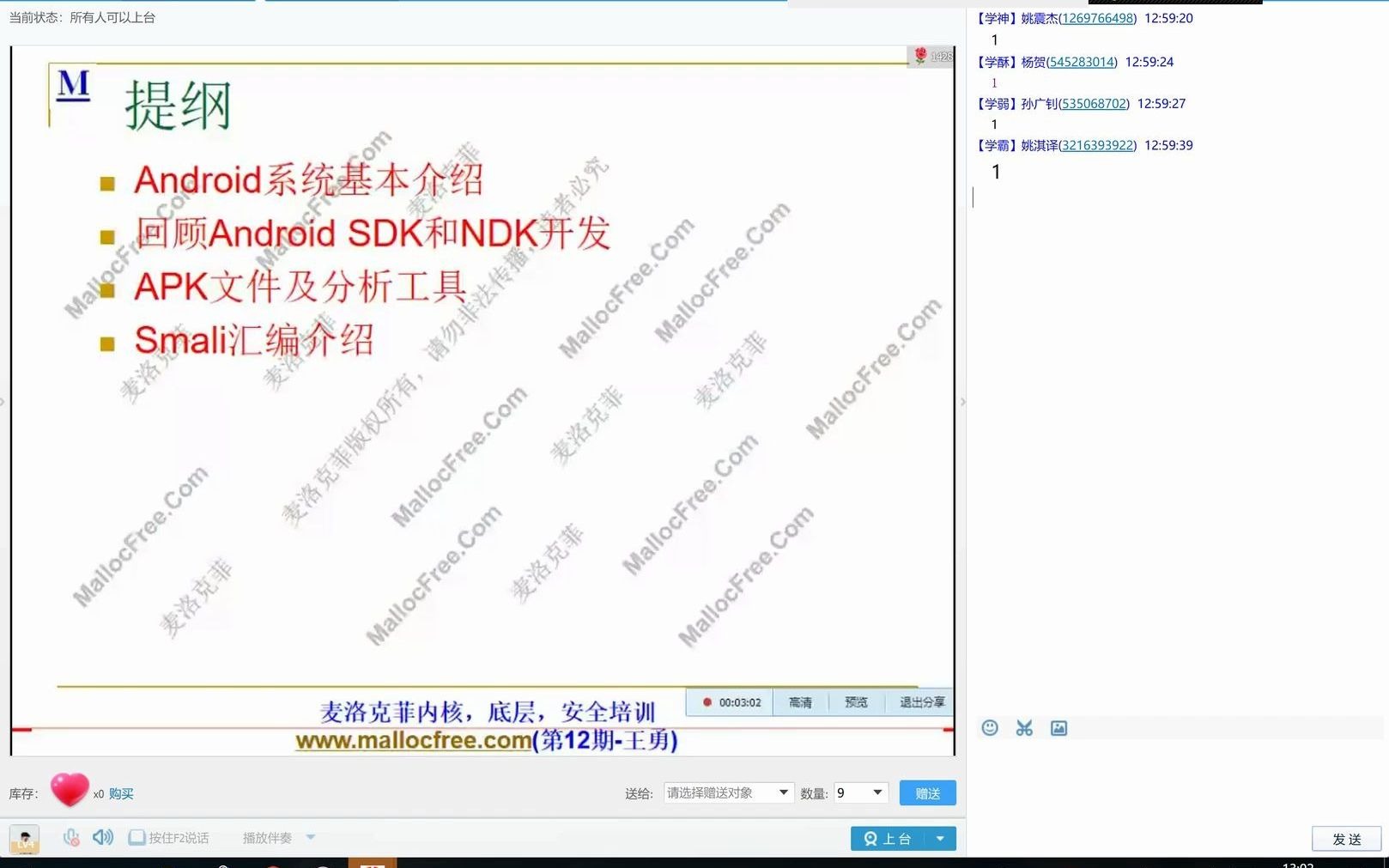Click the scissors screenshot icon above the chat input
The height and width of the screenshot is (868, 1389).
[x=1023, y=727]
